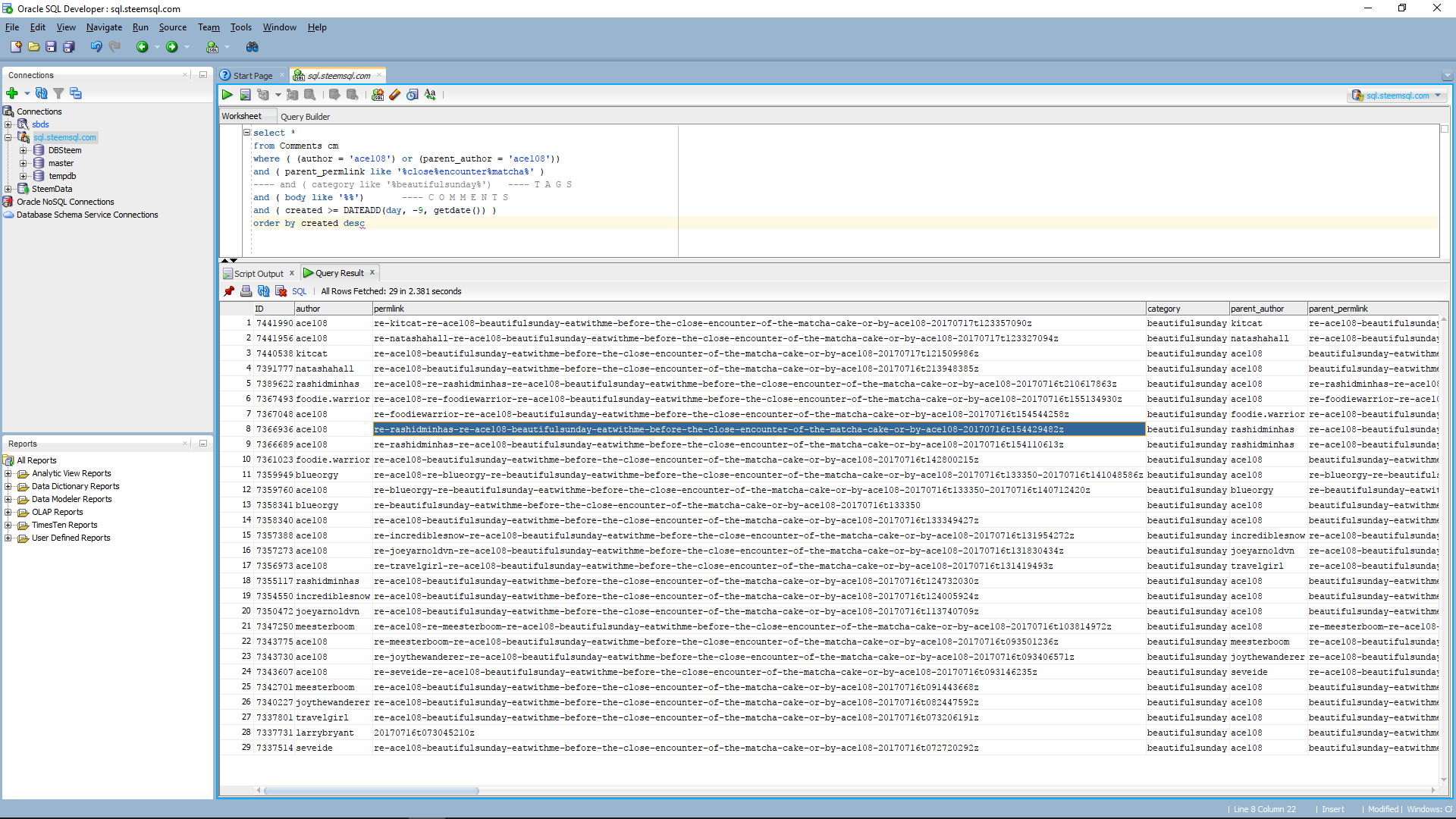Open the sql.steemsql.com connection combo box

point(1397,96)
